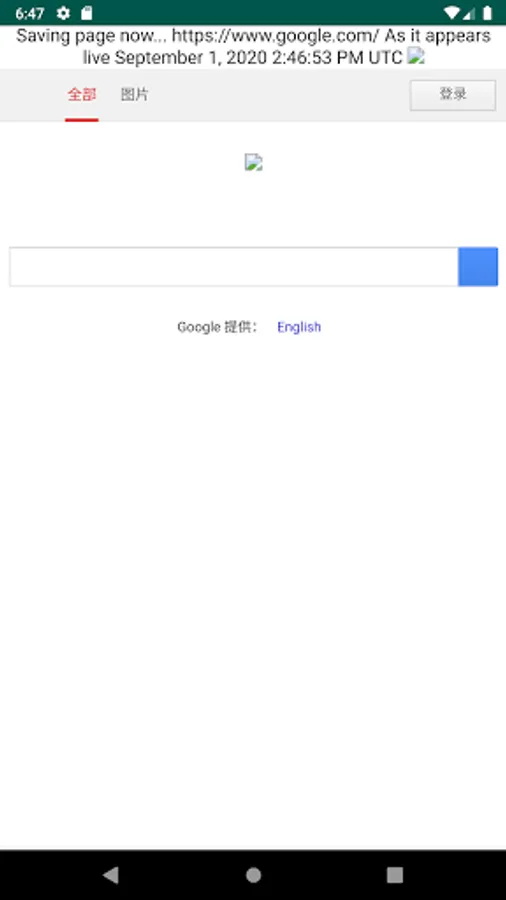Tap the Android home circle button

pyautogui.click(x=253, y=875)
